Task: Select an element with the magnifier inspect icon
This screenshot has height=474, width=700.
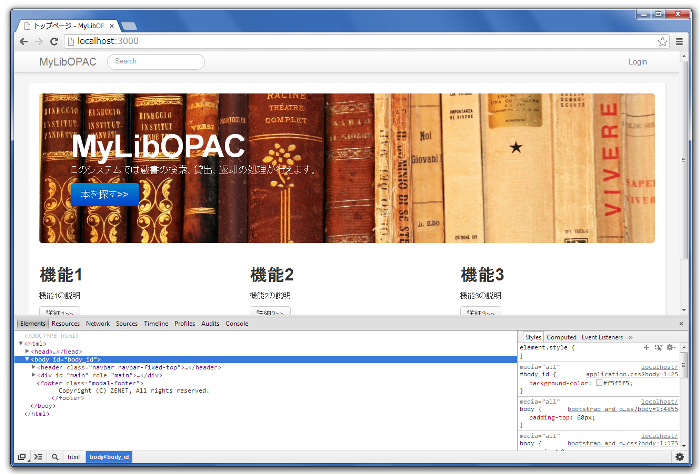Action: click(55, 457)
